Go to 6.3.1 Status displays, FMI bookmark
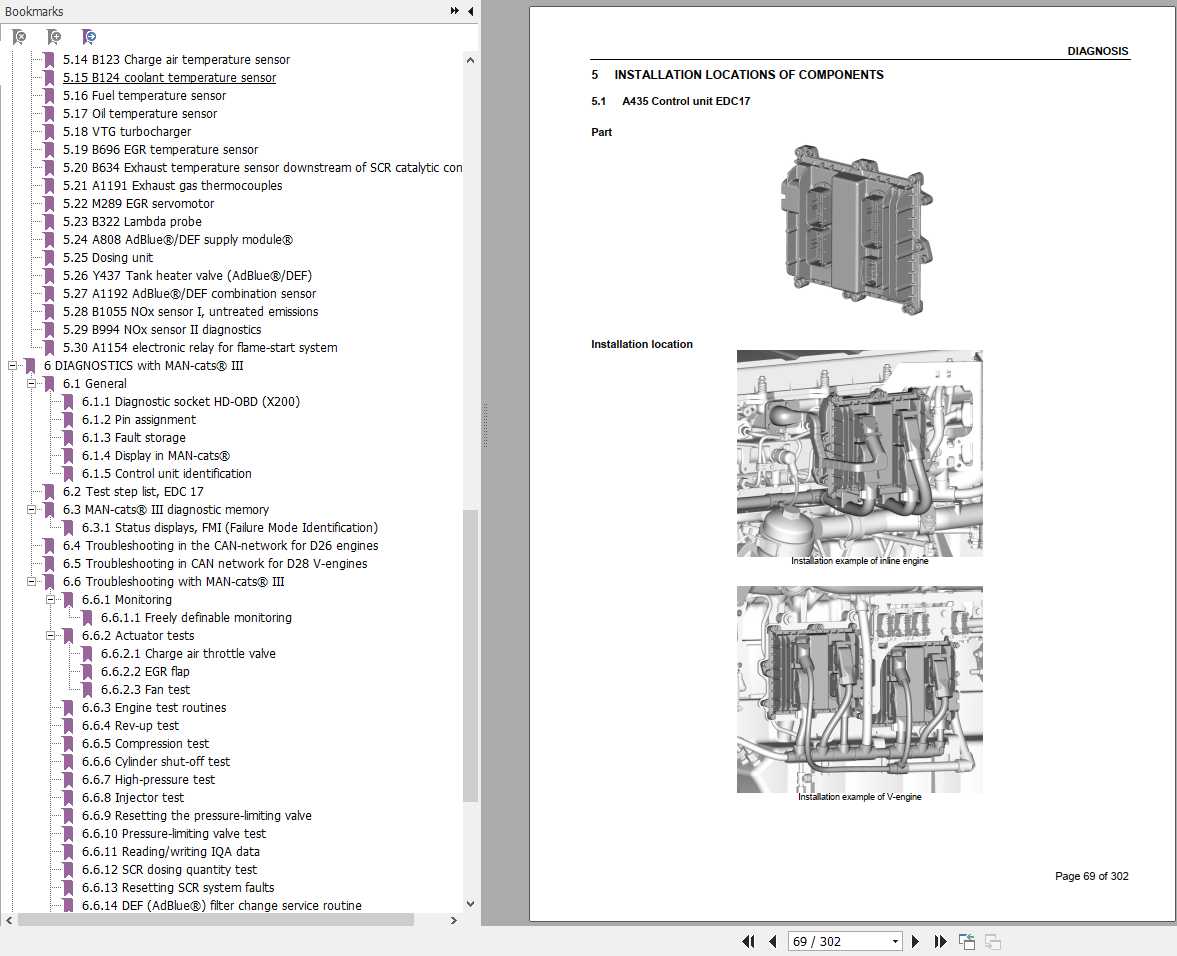Screen dimensions: 1177x956 (x=230, y=528)
